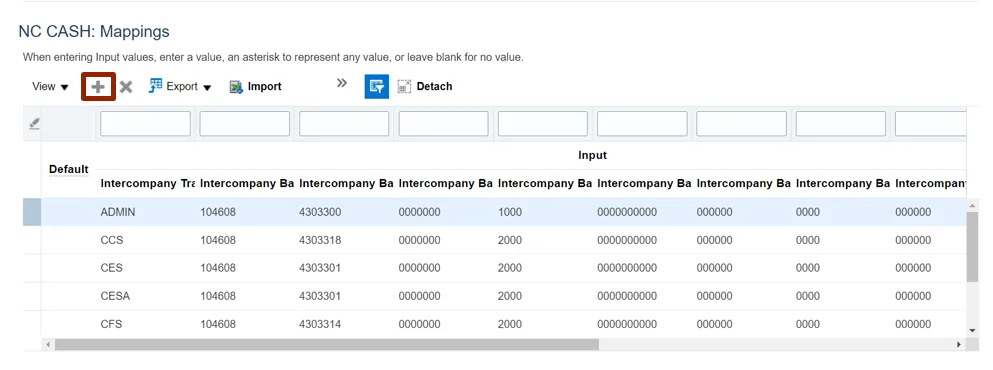Click the 4303314 cell in CFS row
This screenshot has height=370, width=993.
pyautogui.click(x=320, y=324)
